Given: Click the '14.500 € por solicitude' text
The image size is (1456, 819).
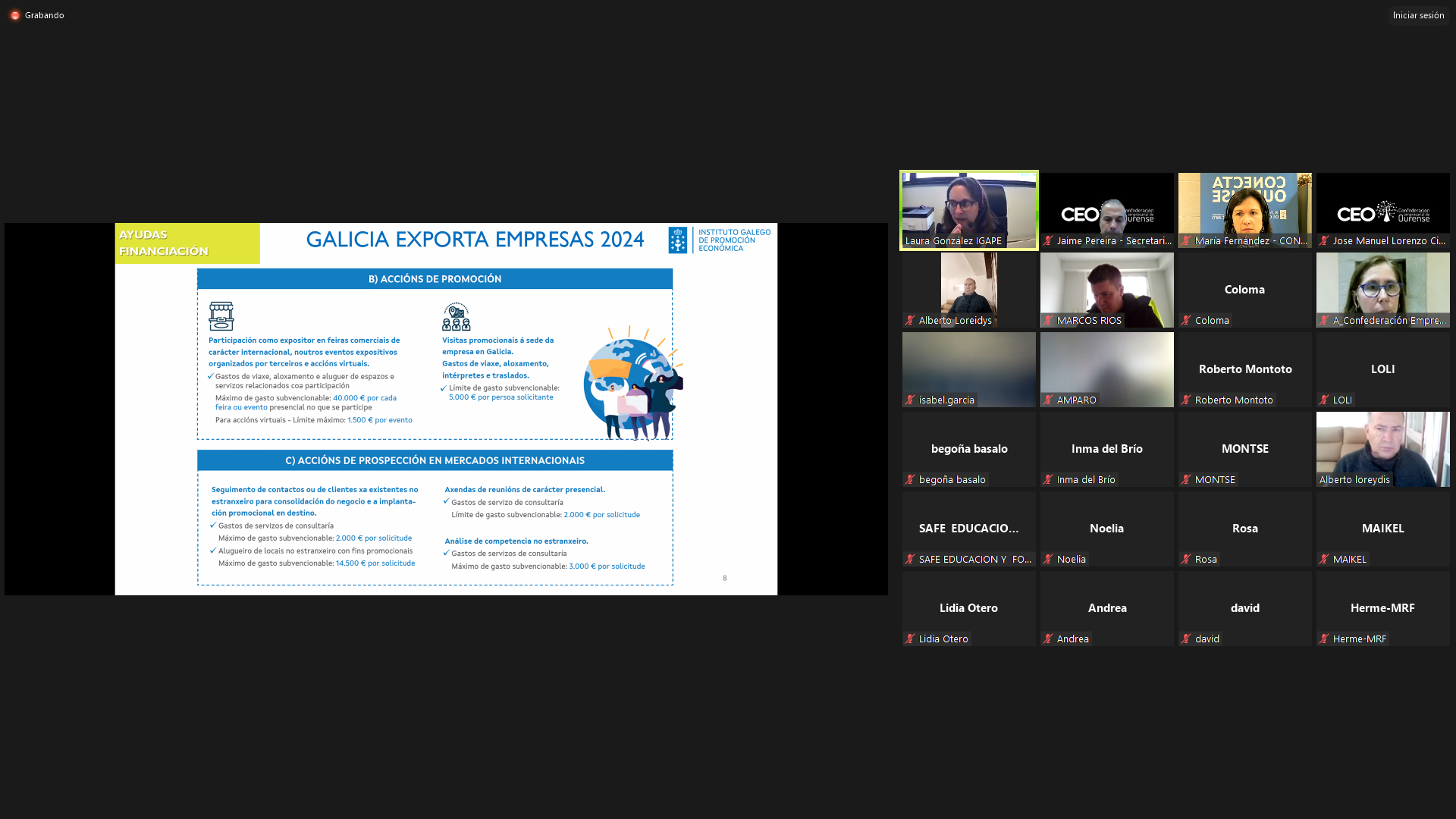Looking at the screenshot, I should coord(375,563).
